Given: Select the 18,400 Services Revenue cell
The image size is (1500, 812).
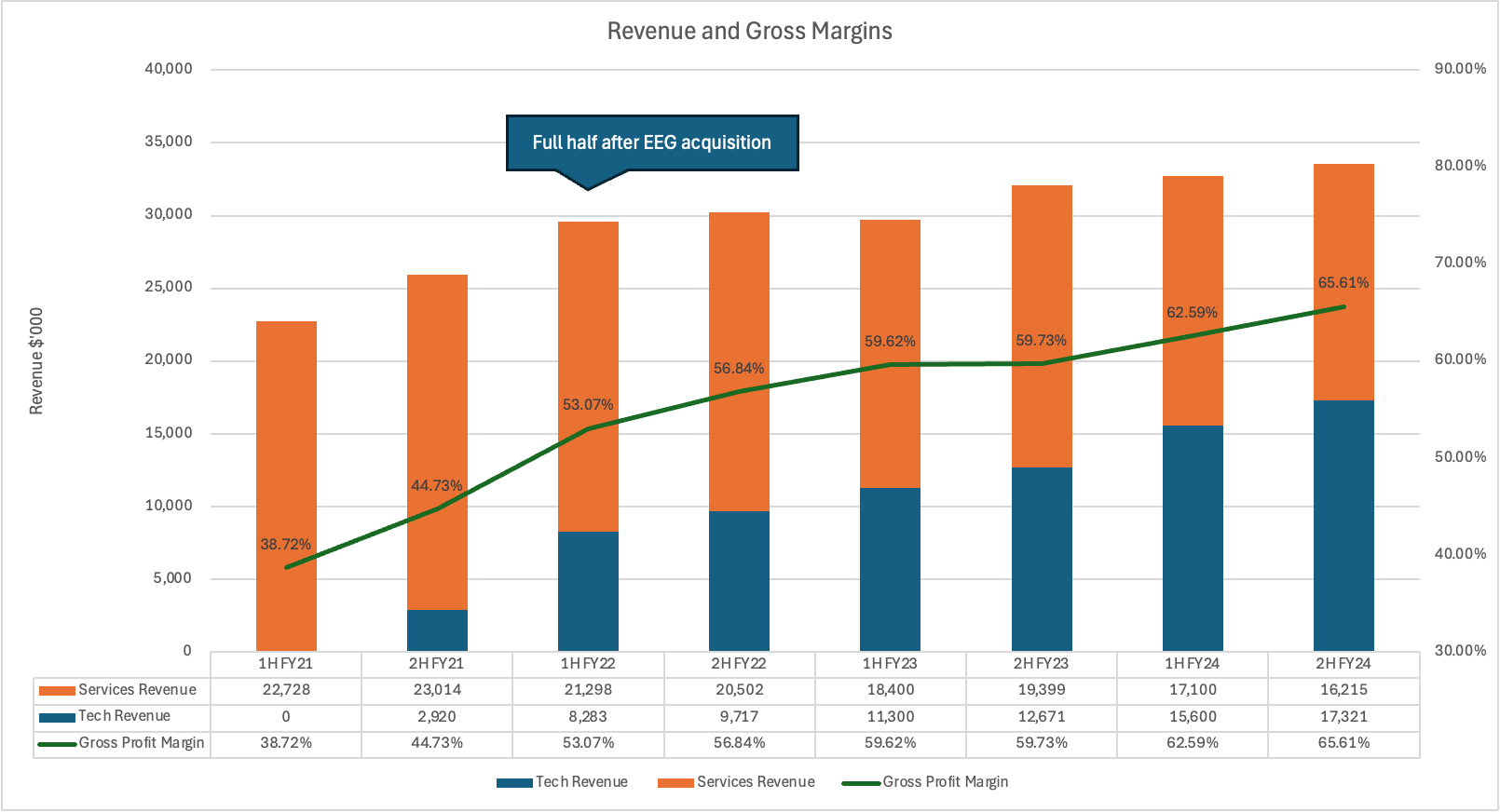Looking at the screenshot, I should 890,690.
